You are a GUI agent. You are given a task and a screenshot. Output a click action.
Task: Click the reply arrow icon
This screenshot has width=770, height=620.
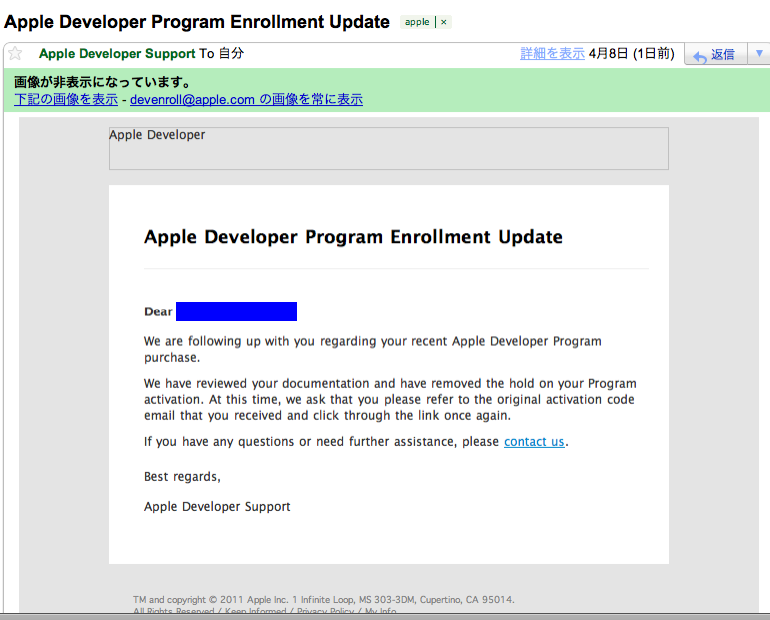(699, 56)
